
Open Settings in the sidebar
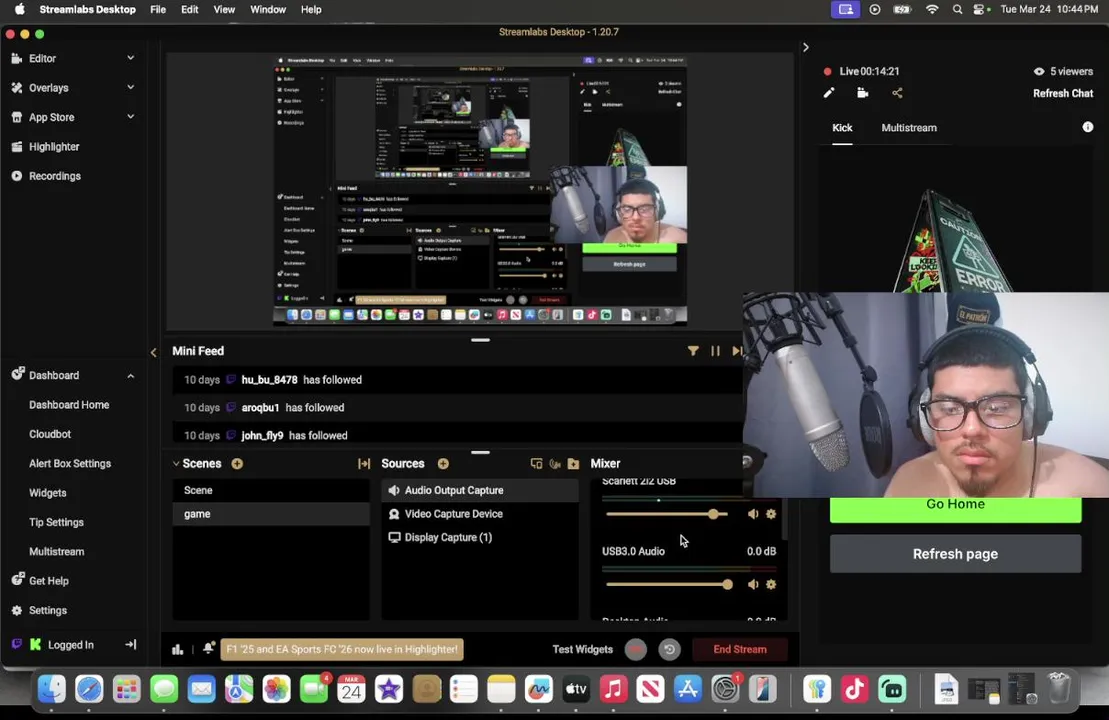pos(47,610)
